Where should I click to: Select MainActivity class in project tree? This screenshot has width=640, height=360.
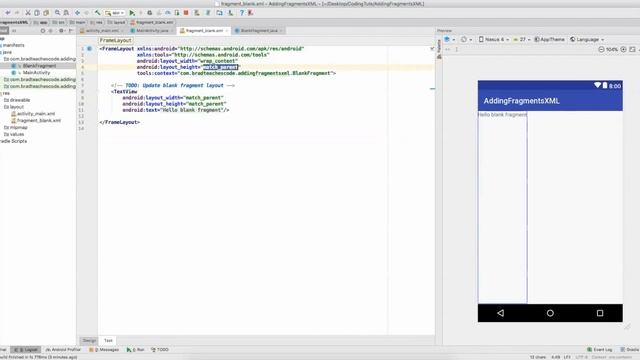point(36,73)
